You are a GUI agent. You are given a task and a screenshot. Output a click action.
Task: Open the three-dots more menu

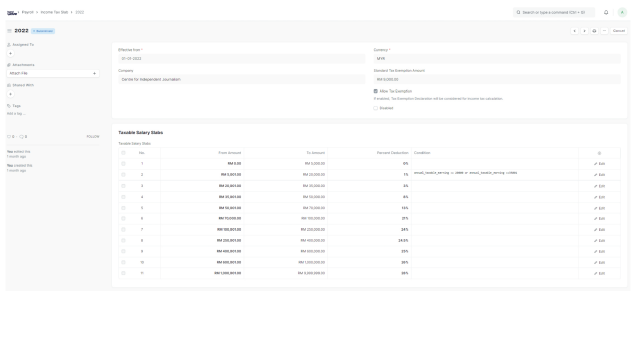tap(604, 31)
